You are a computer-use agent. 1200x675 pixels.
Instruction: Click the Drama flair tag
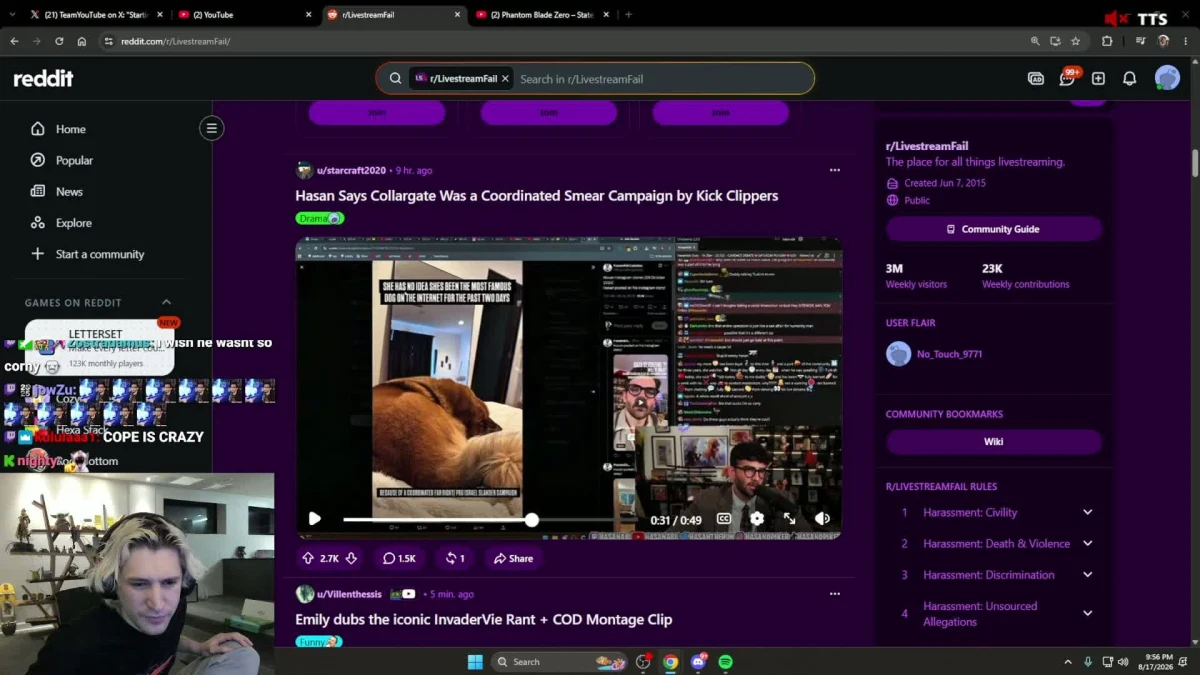pos(320,218)
